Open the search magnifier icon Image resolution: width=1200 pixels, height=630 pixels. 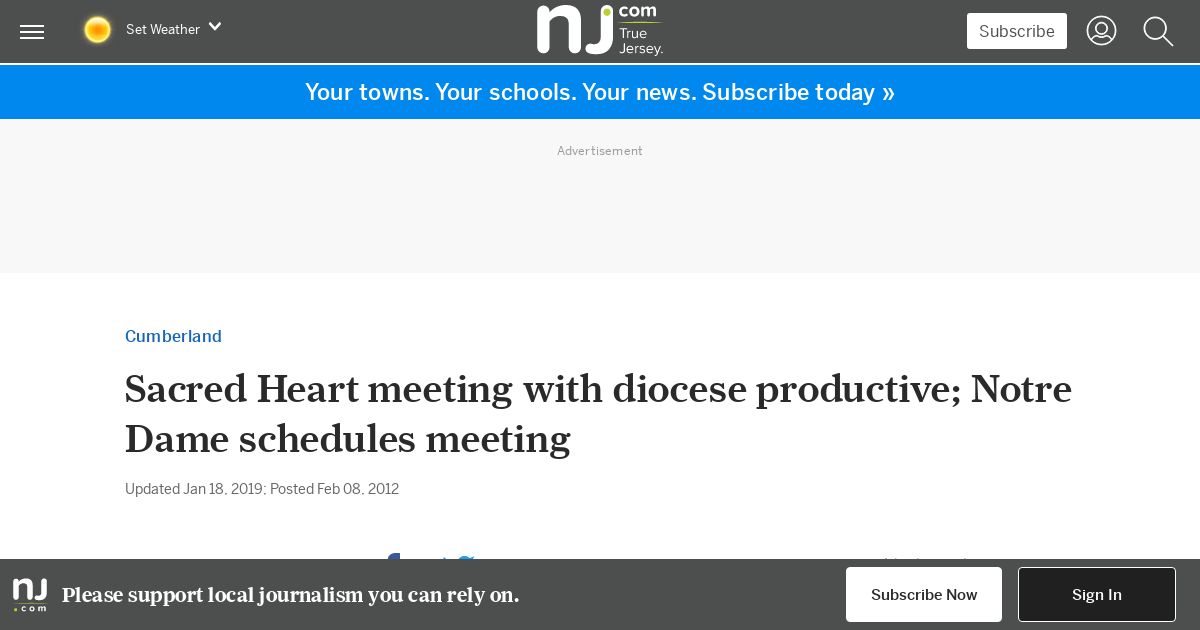[1158, 31]
